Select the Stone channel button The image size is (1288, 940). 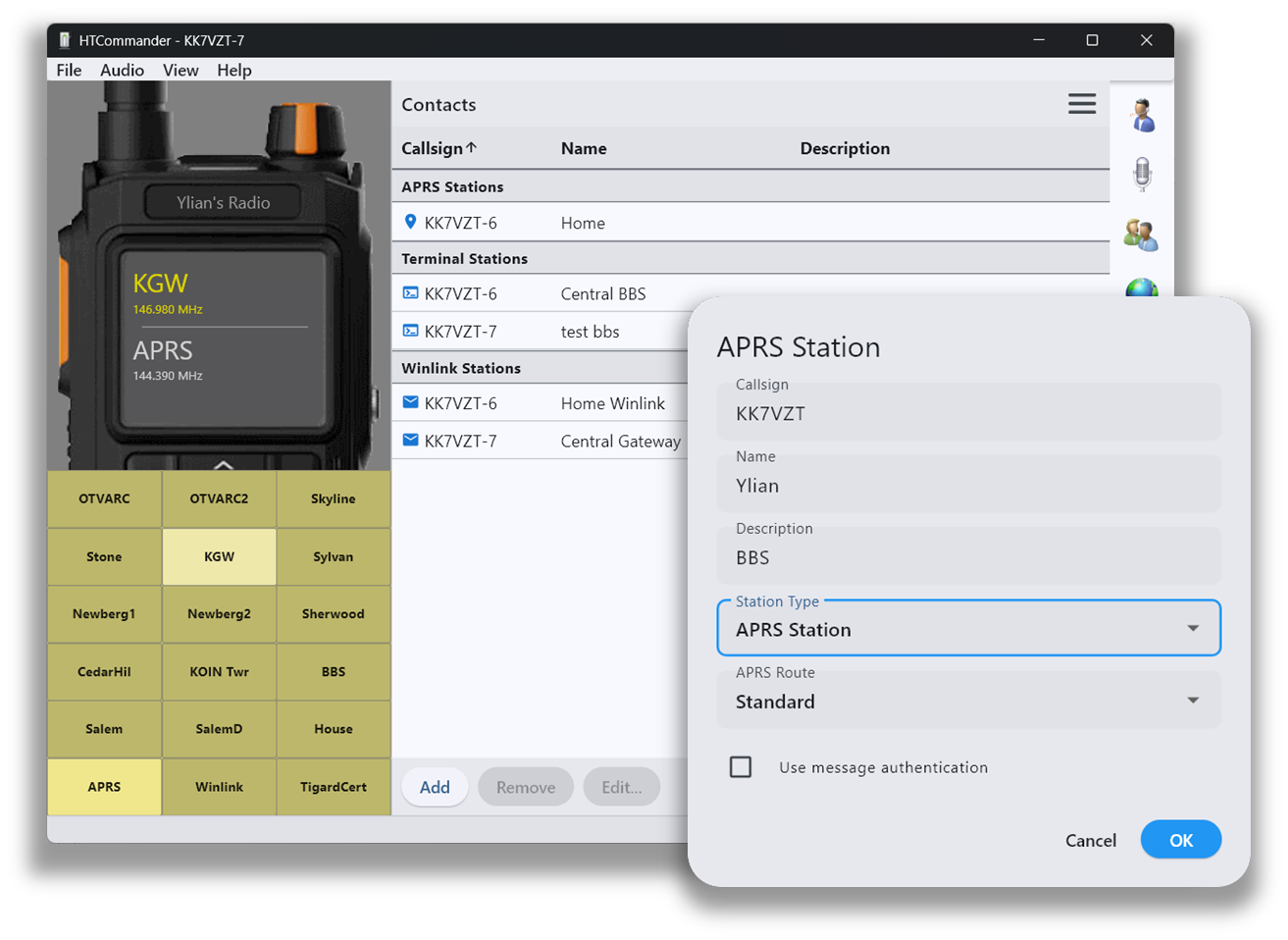coord(104,556)
